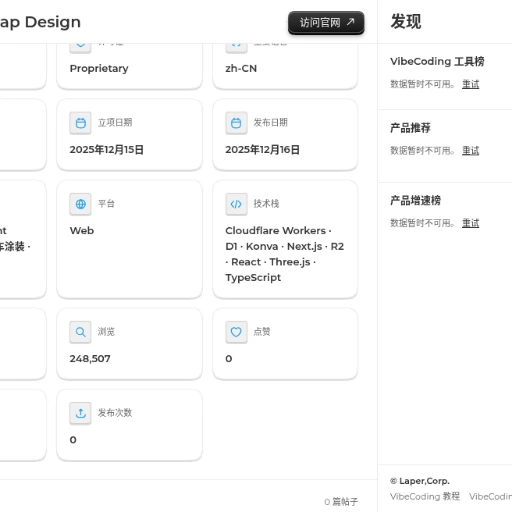512x512 pixels.
Task: Click the calendar icon beside 立项日期
Action: [x=80, y=123]
